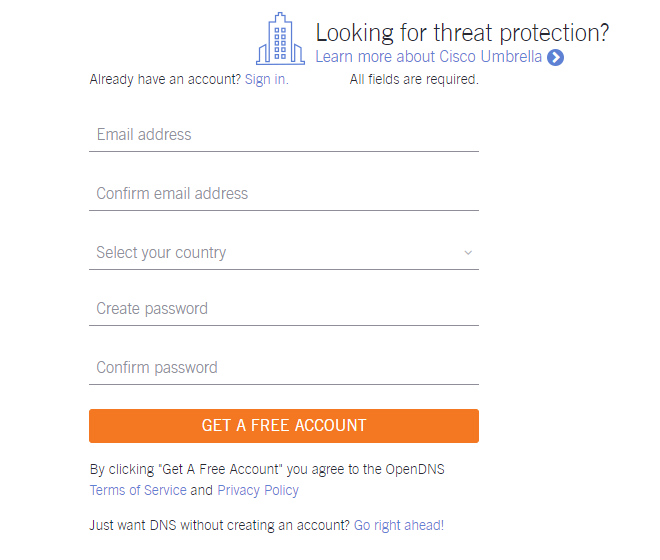Expand the country list via chevron arrow

click(x=468, y=253)
